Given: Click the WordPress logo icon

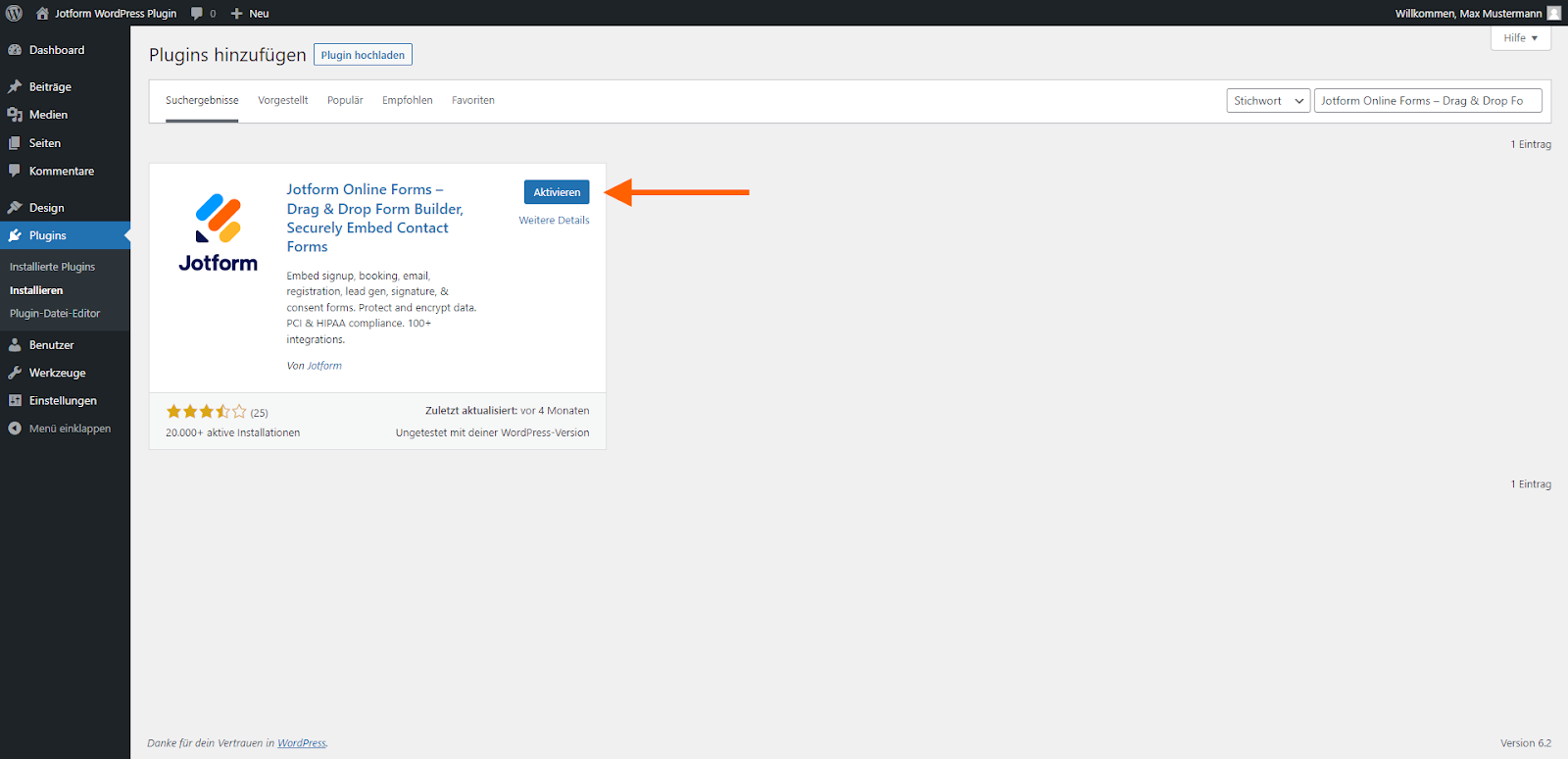Looking at the screenshot, I should point(15,13).
